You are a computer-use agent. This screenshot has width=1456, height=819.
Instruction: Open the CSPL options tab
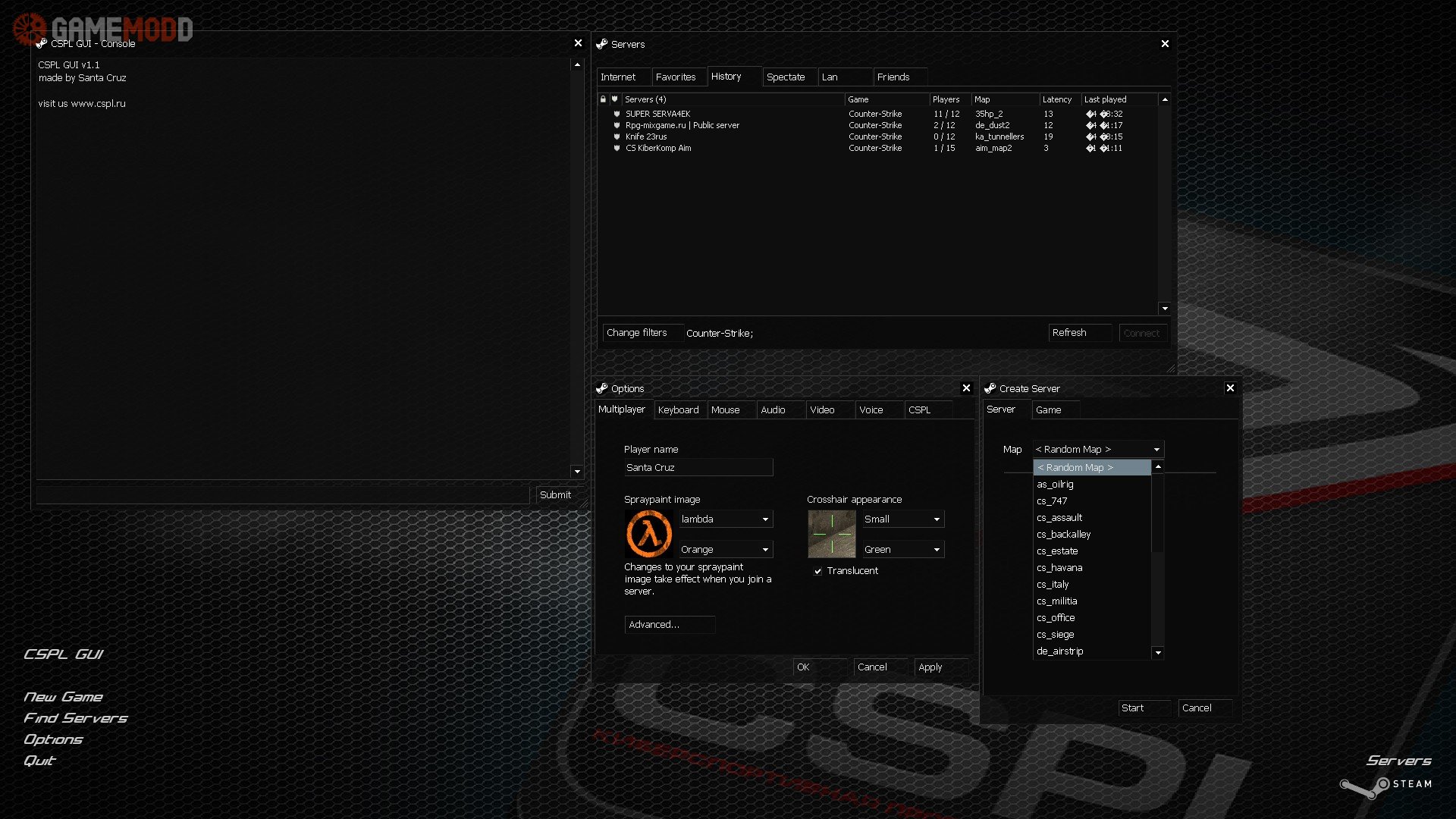pyautogui.click(x=919, y=410)
